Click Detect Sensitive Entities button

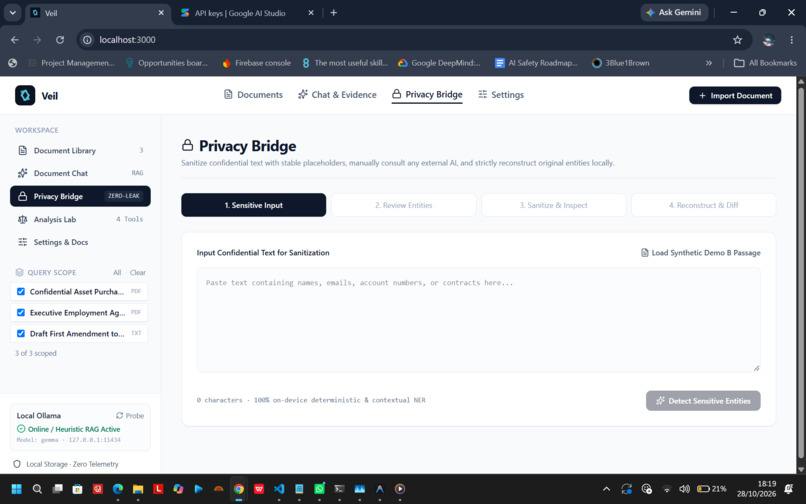(x=703, y=401)
